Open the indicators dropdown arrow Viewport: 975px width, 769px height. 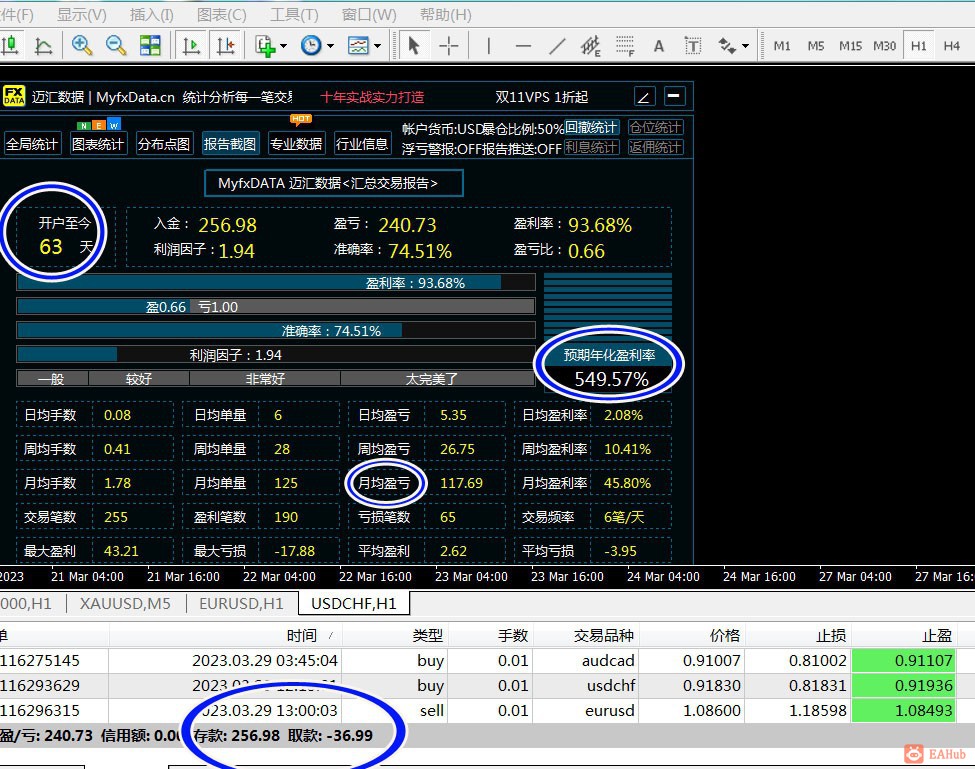(284, 45)
